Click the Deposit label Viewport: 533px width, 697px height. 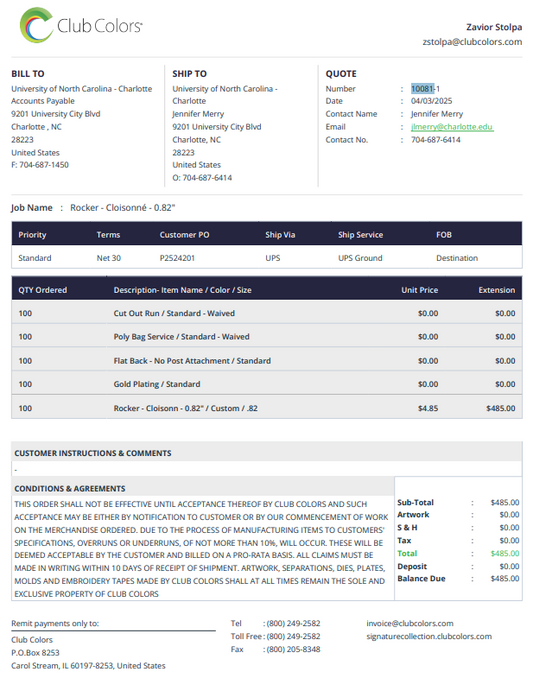pos(412,566)
